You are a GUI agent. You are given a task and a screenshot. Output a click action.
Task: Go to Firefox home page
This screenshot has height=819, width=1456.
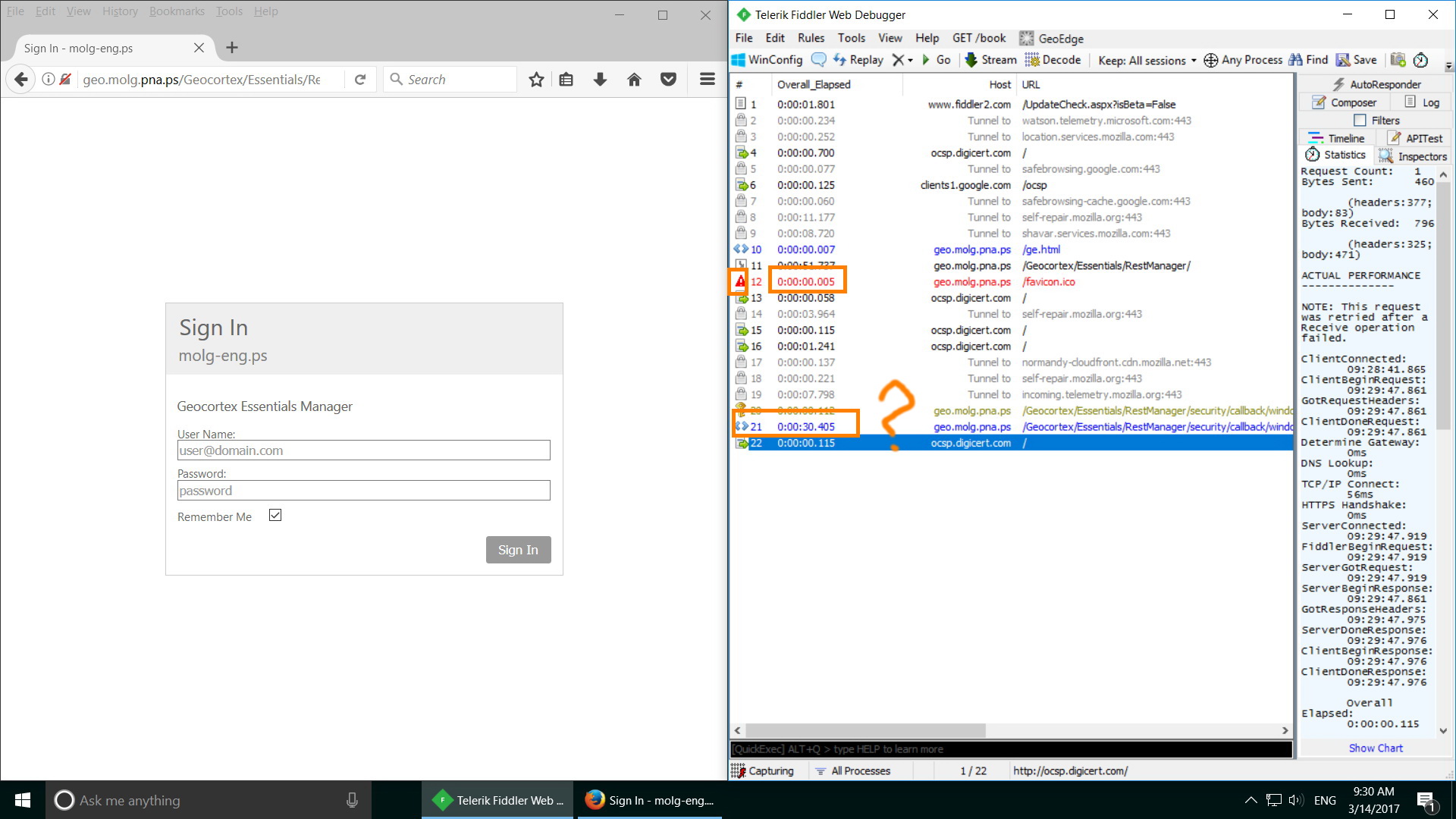pos(634,79)
